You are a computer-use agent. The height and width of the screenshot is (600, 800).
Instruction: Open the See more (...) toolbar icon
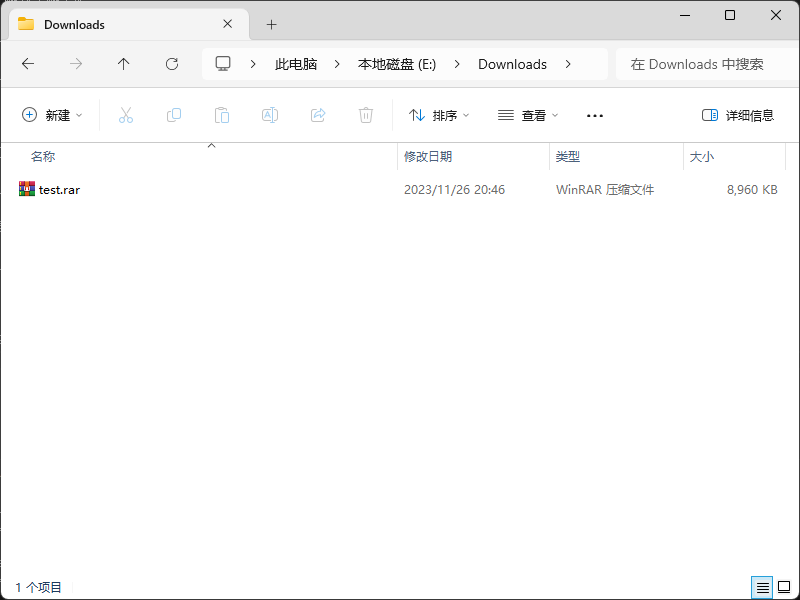click(594, 115)
